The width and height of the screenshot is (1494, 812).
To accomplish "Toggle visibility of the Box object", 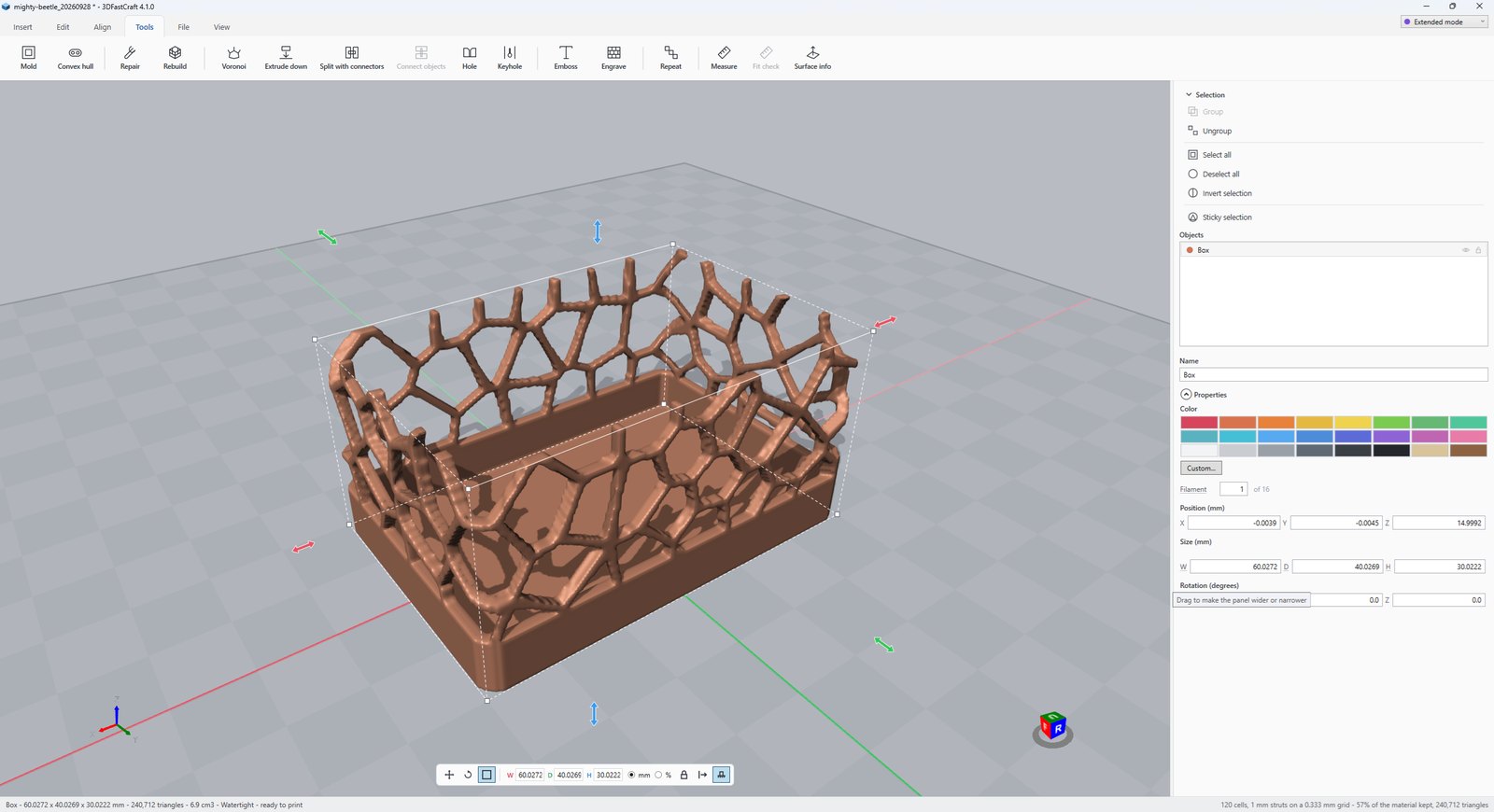I will (x=1465, y=250).
